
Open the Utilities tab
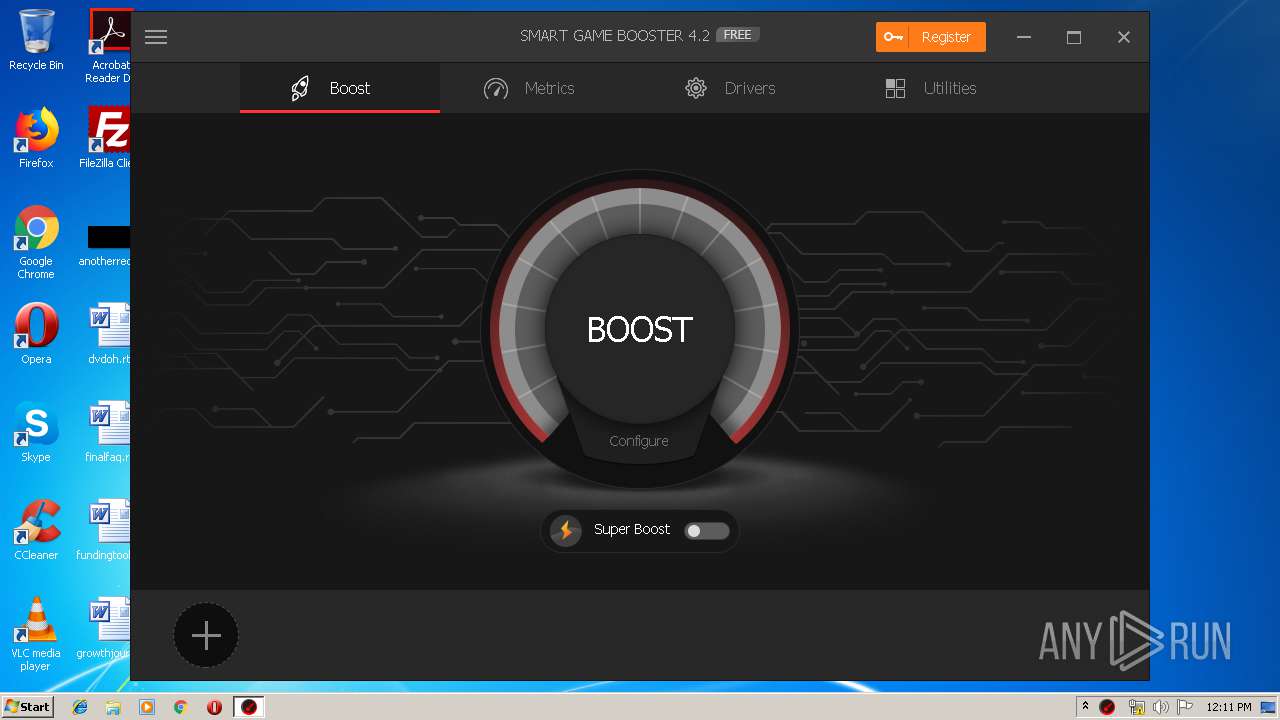coord(930,88)
